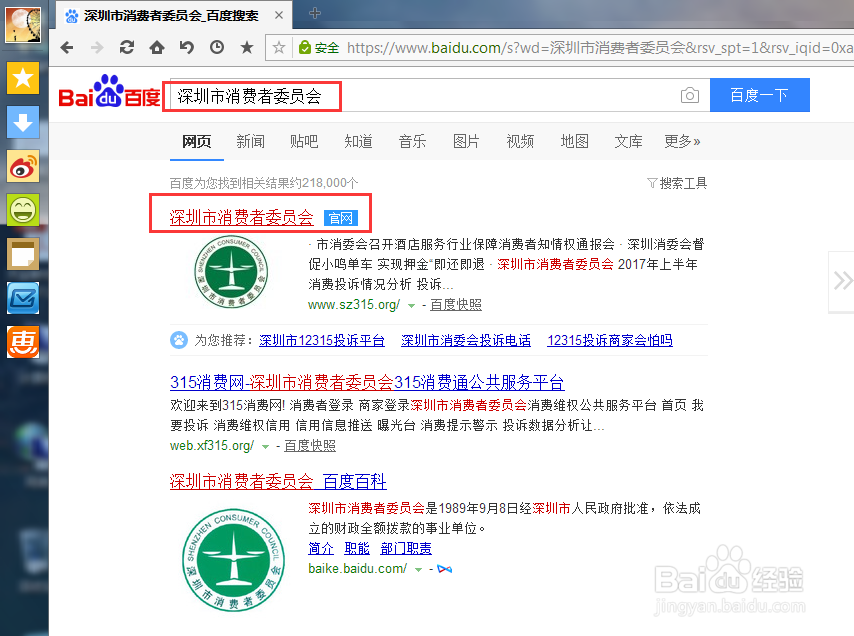Switch to the 视频 tab
Viewport: 854px width, 636px height.
click(520, 142)
